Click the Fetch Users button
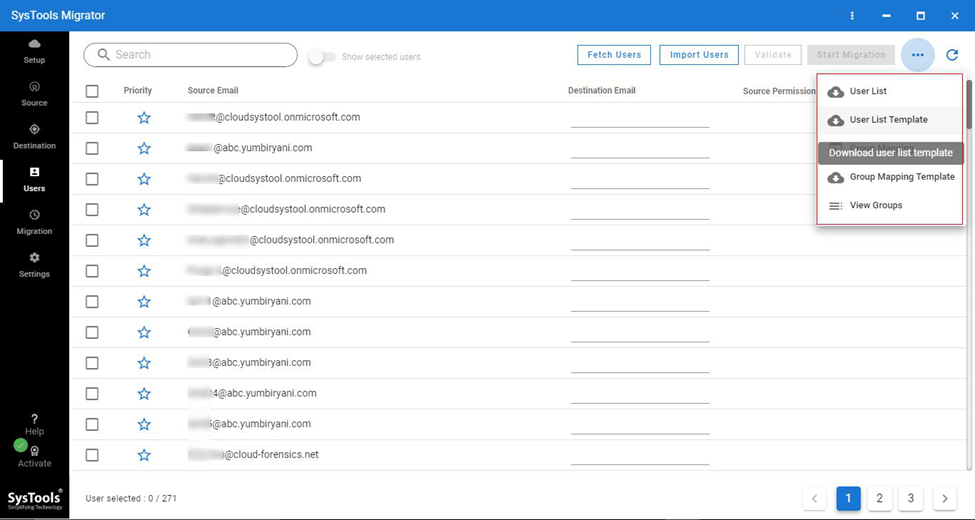The width and height of the screenshot is (975, 520). pos(614,55)
